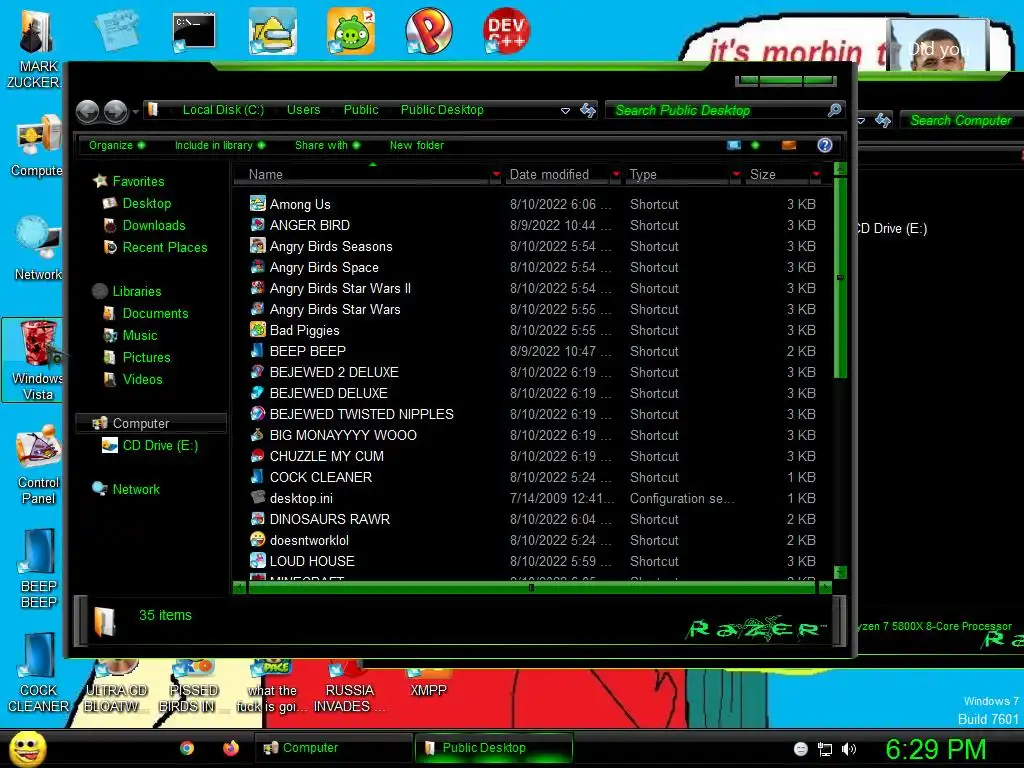This screenshot has width=1024, height=768.
Task: Switch to the Public Desktop taskbar button
Action: [x=494, y=748]
